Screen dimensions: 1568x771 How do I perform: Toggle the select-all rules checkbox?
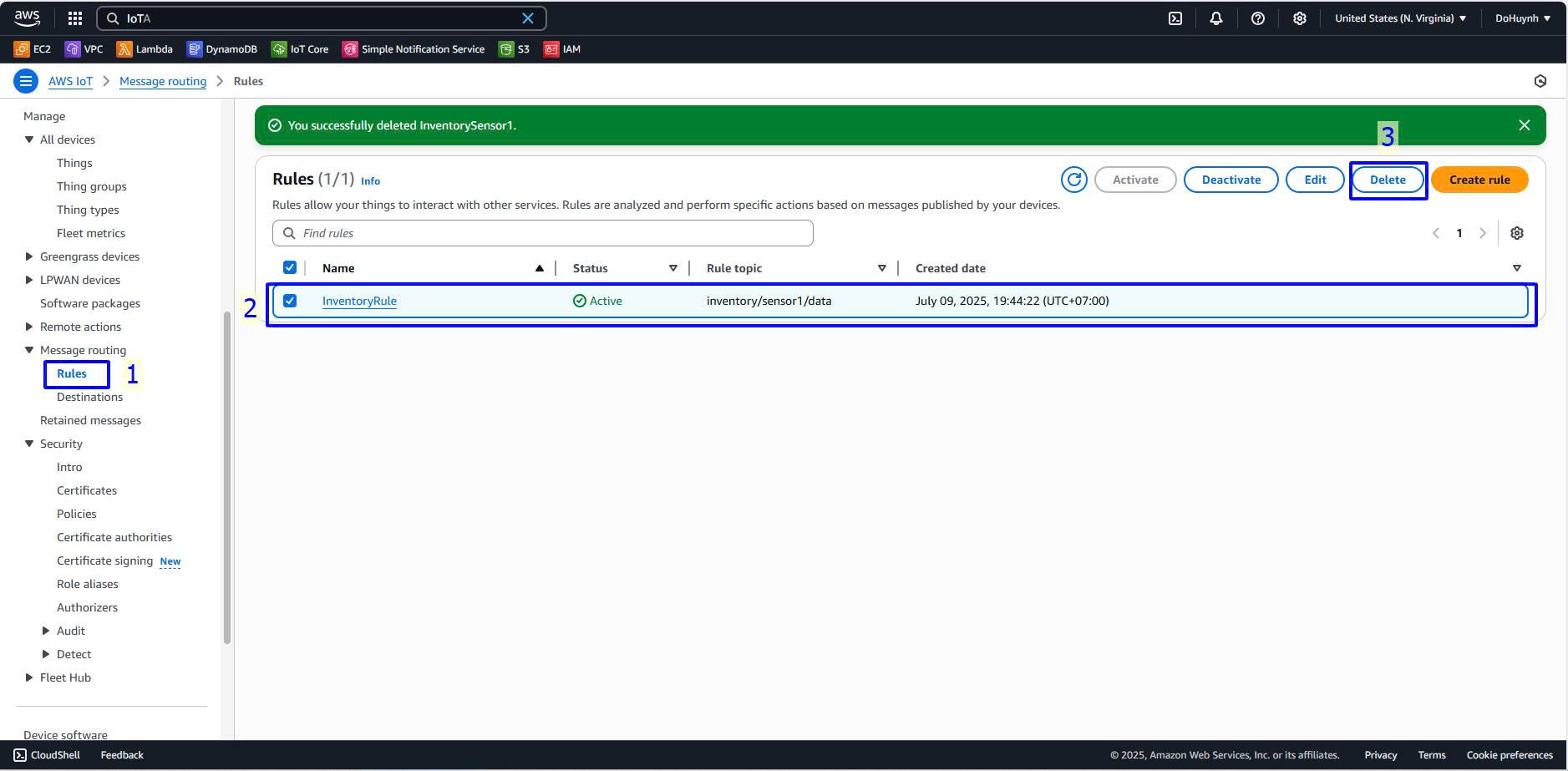point(290,268)
